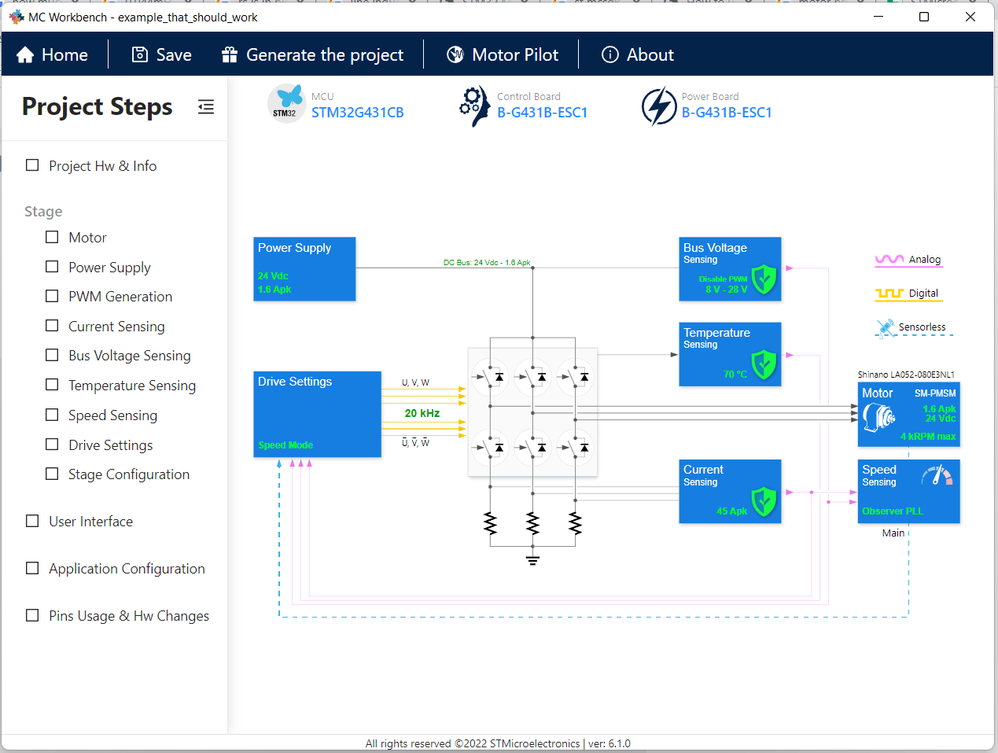Open the Motor SM-PMSM diagram block

click(x=908, y=414)
